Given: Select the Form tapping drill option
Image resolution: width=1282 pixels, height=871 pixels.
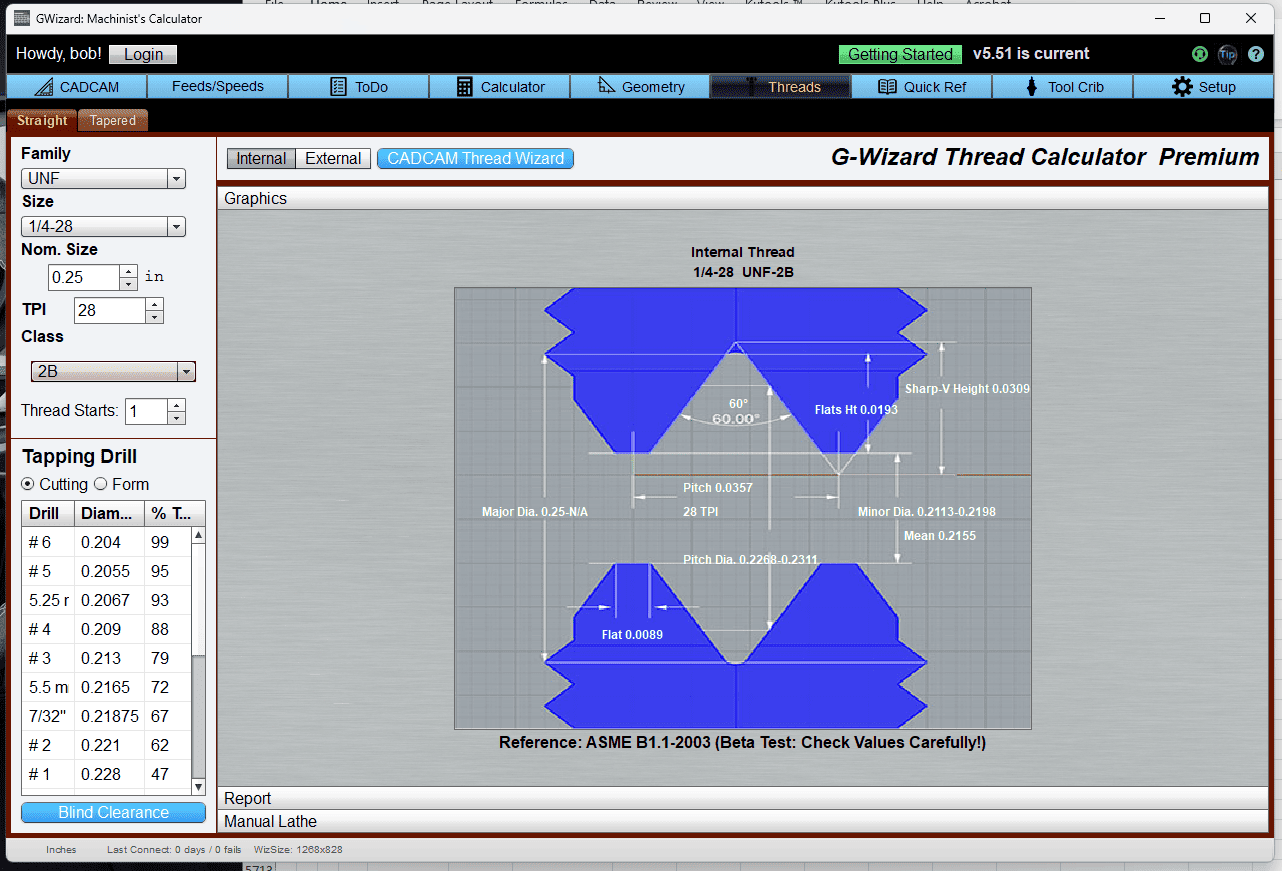Looking at the screenshot, I should click(102, 484).
